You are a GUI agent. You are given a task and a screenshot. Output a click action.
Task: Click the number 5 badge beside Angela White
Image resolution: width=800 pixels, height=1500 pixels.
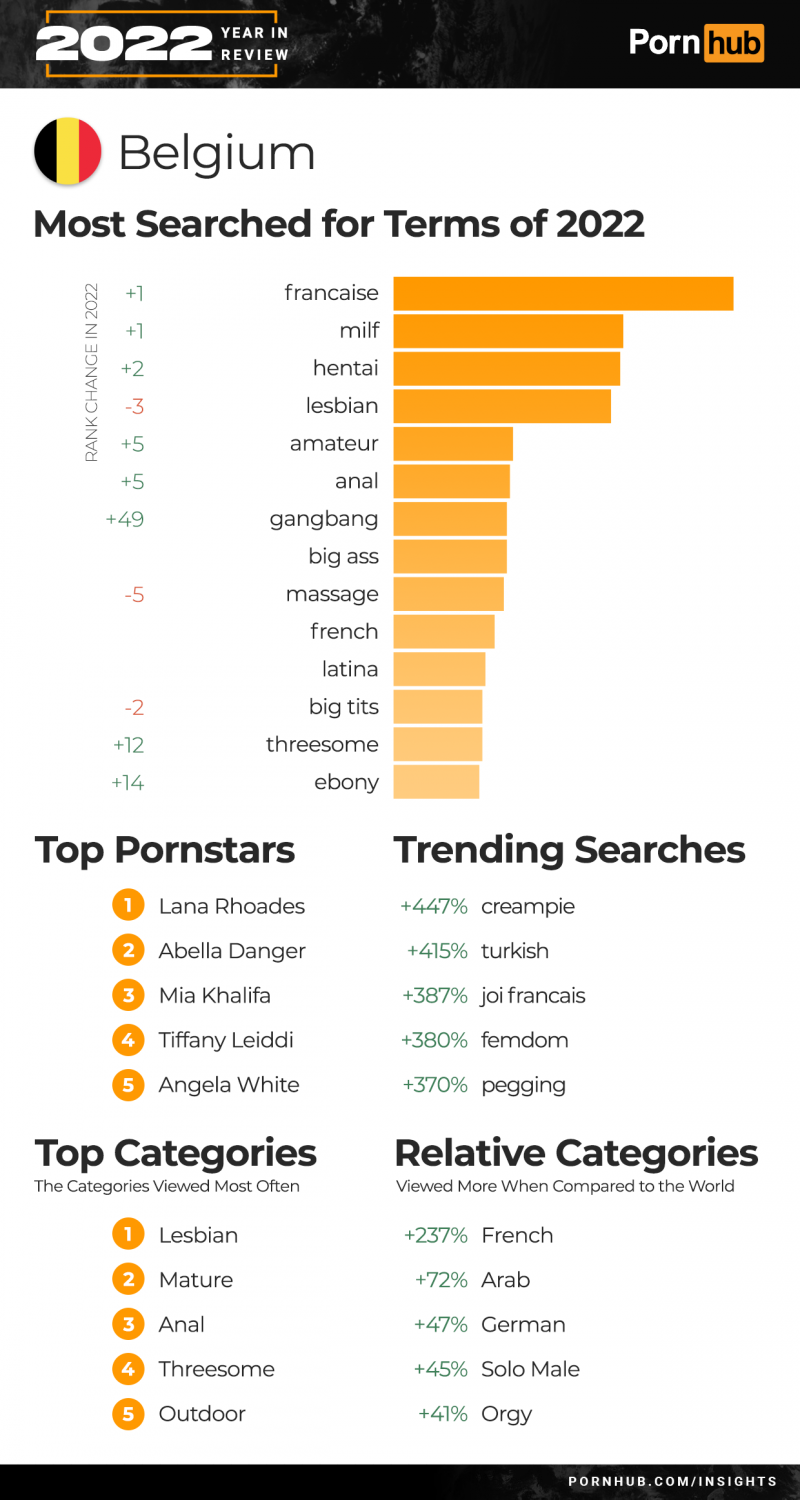128,1085
